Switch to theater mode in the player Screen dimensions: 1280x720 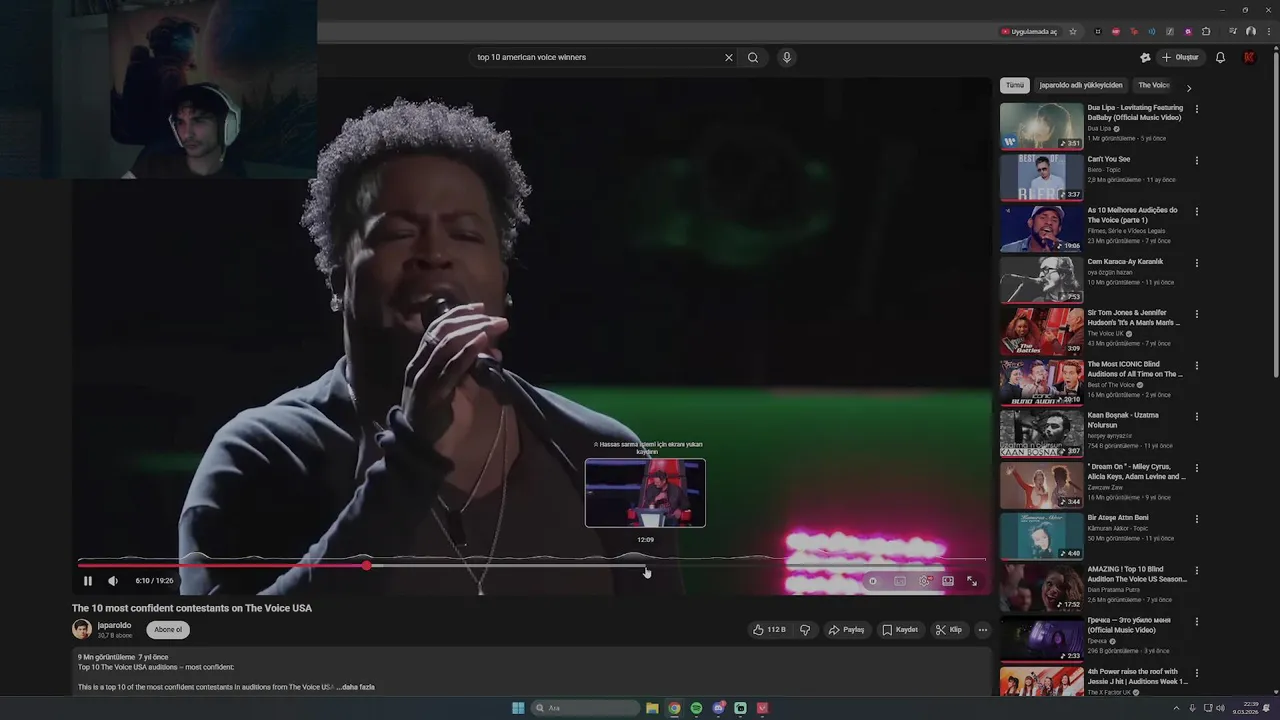[948, 581]
